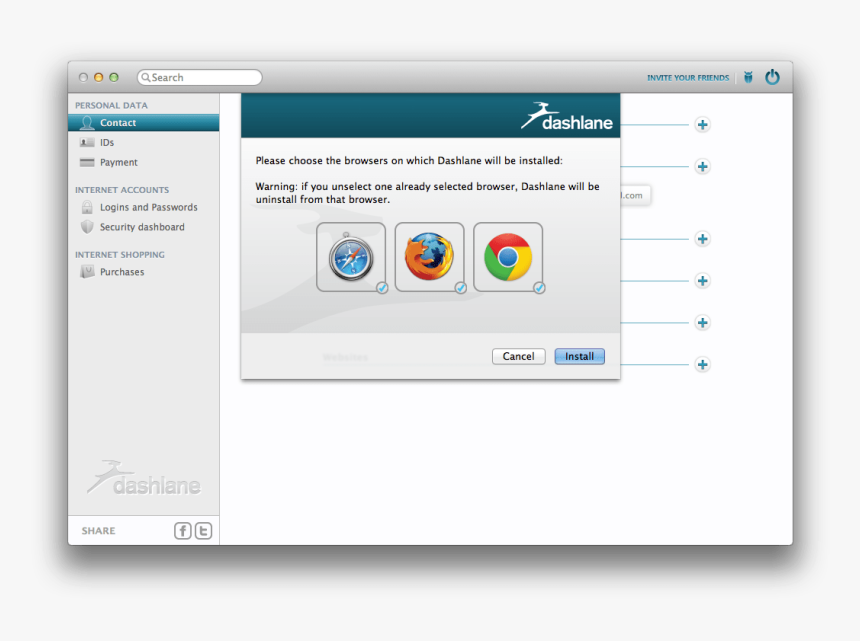Click the power logout icon

click(772, 77)
